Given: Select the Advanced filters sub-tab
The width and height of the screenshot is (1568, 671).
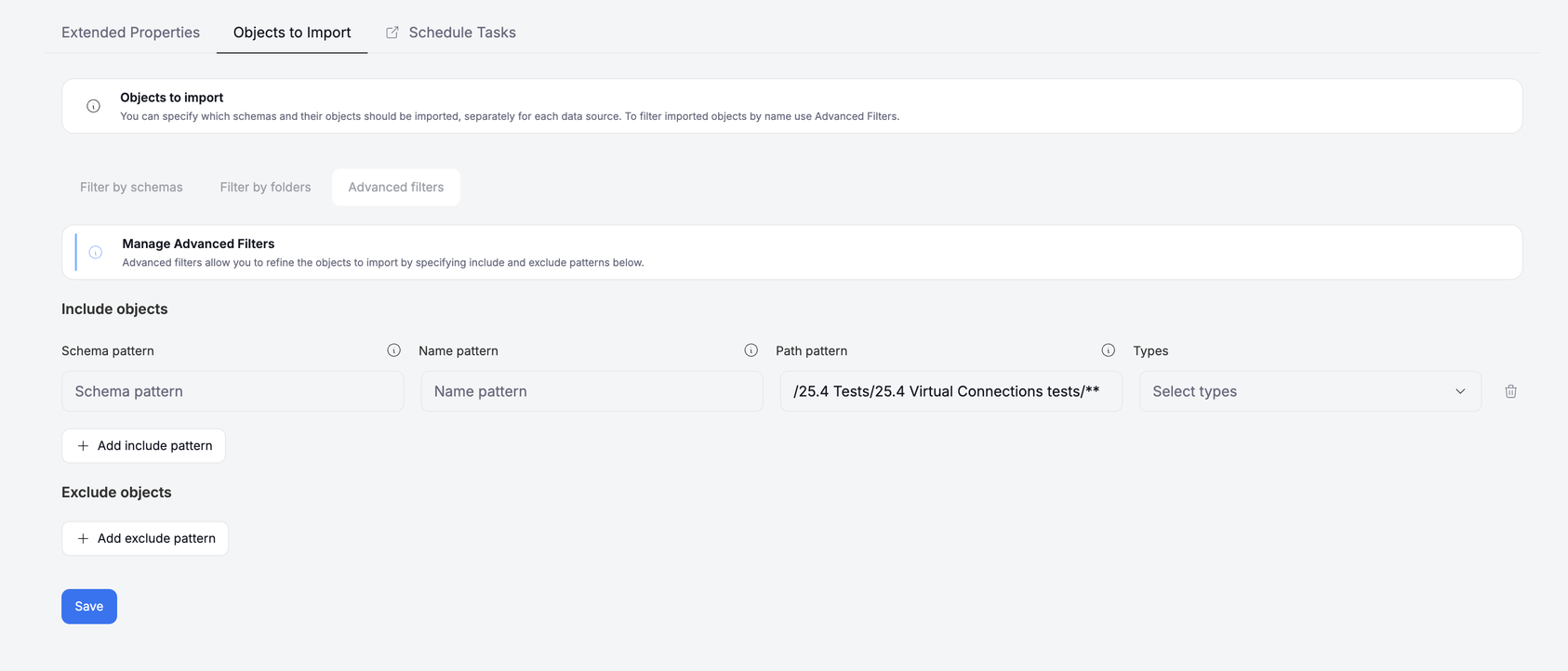Looking at the screenshot, I should (396, 187).
